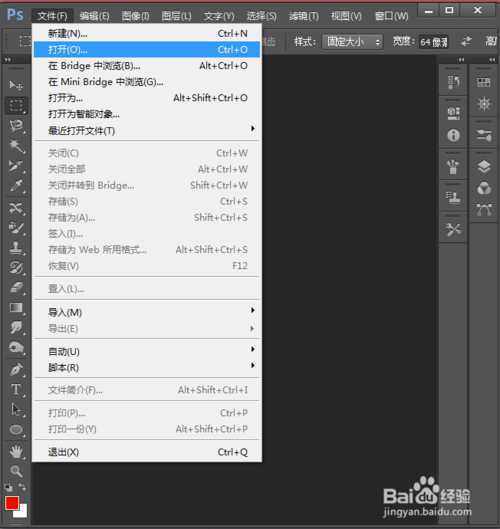Expand 脚本(R) submenu

click(146, 367)
